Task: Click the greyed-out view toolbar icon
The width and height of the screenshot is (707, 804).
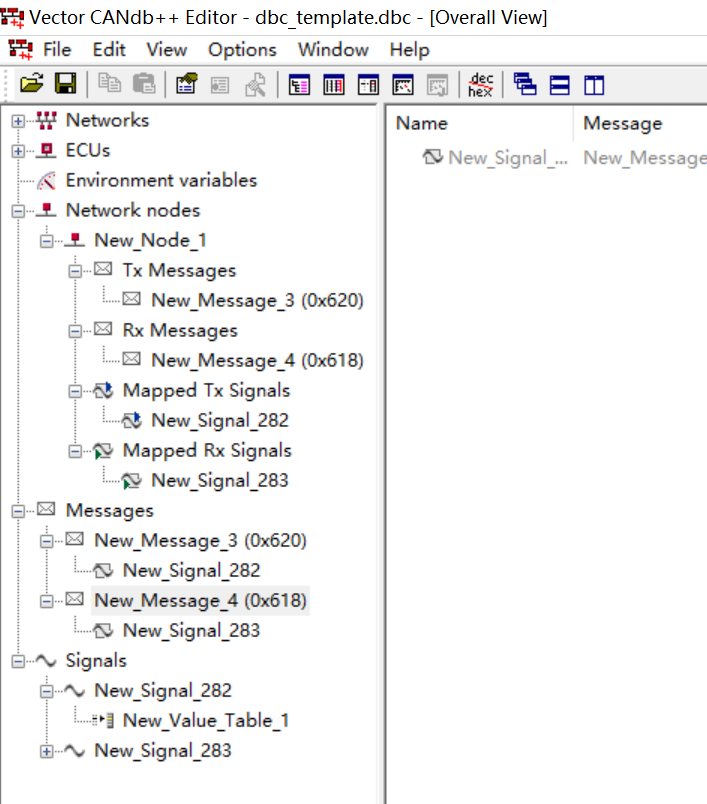Action: pos(437,85)
